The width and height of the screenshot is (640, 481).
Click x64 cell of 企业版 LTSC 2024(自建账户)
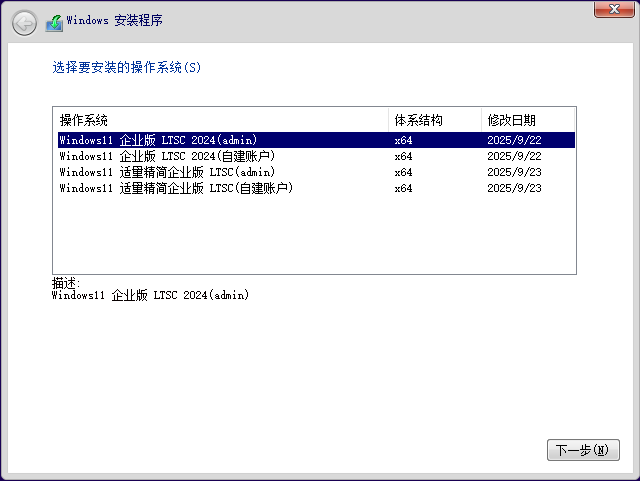coord(404,156)
